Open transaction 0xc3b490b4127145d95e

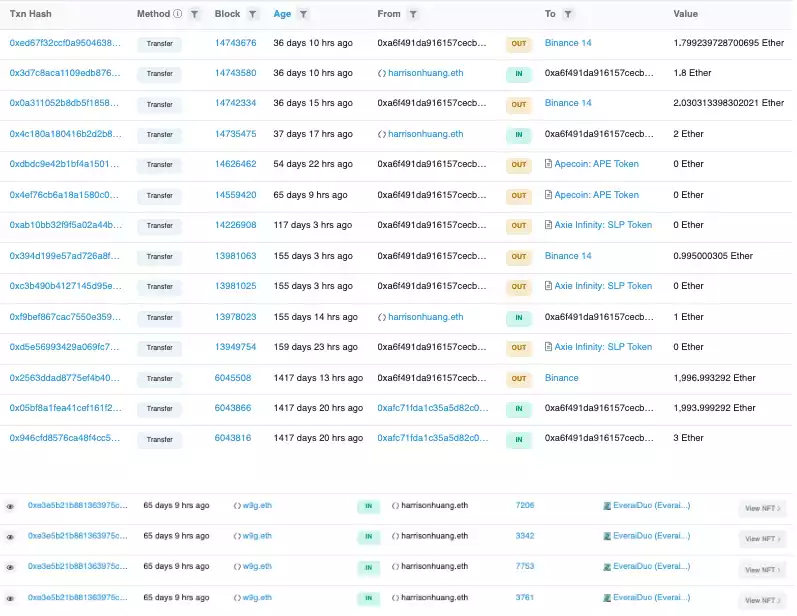pos(66,286)
